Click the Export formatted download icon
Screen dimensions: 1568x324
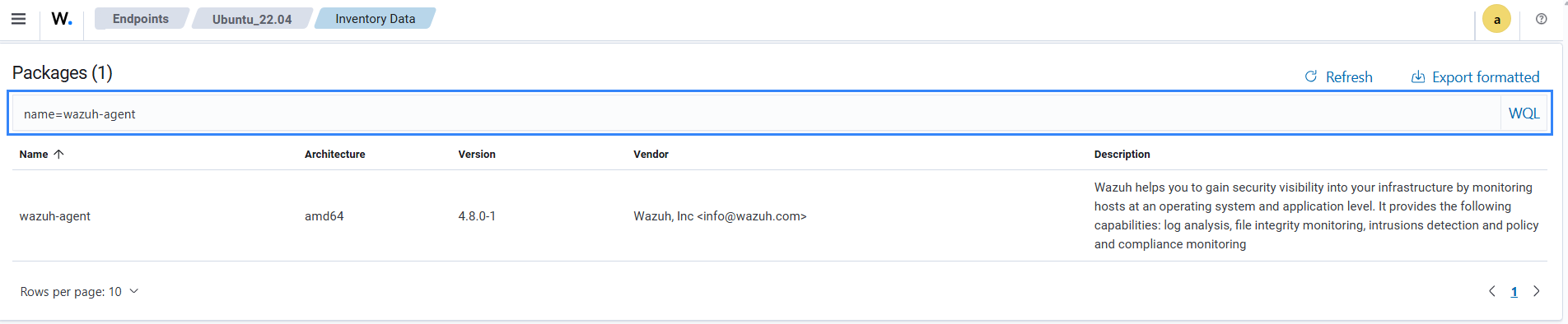(1418, 76)
